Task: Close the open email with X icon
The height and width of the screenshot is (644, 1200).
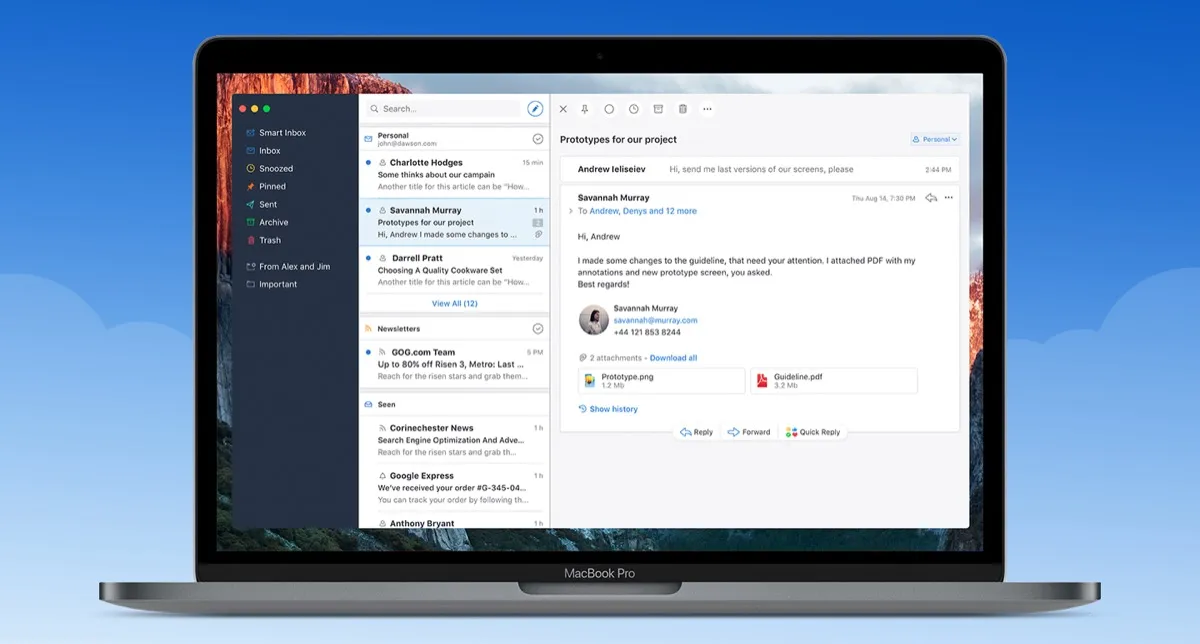Action: (563, 109)
